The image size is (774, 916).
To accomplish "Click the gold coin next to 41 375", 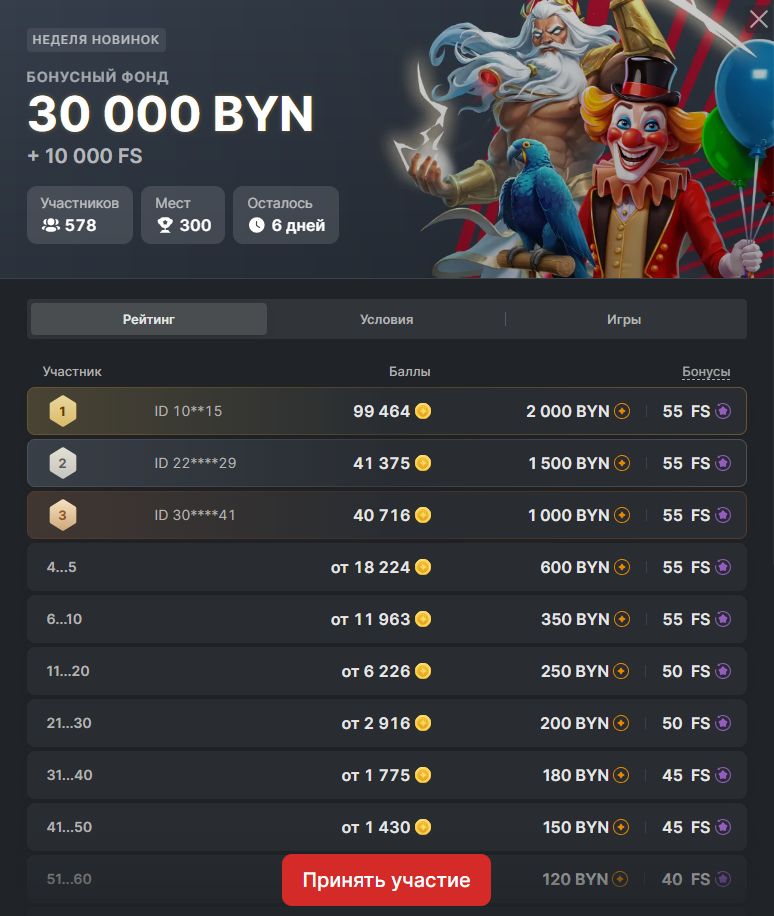I will [x=423, y=463].
